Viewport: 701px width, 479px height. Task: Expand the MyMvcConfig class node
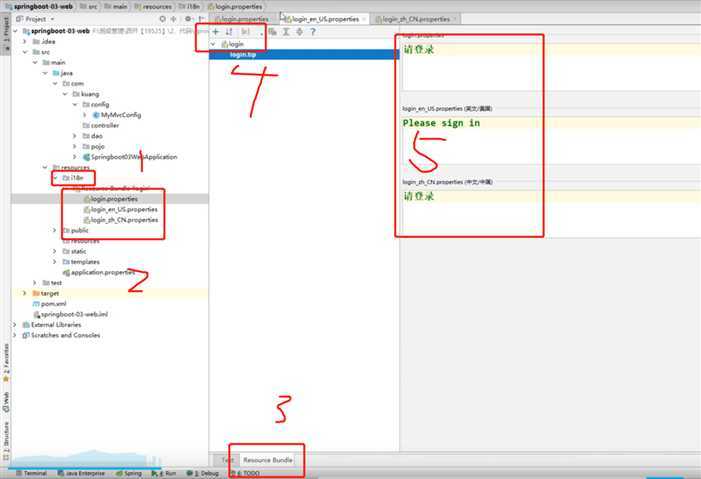coord(85,115)
